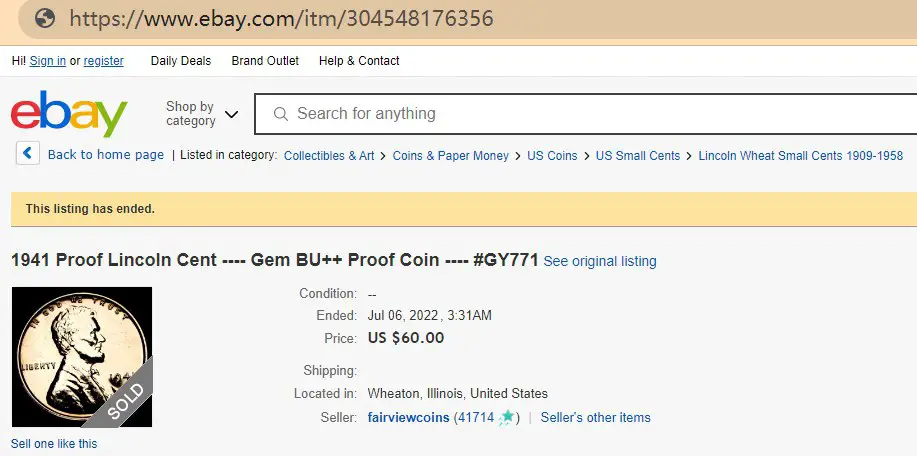Open the Collectibles & Art breadcrumb
This screenshot has height=456, width=917.
tap(329, 156)
